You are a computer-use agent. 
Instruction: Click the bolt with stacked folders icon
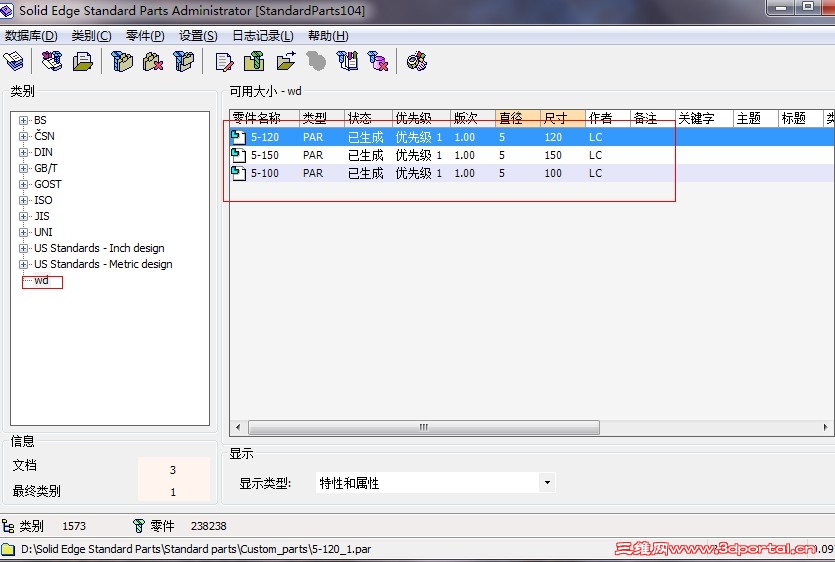tap(184, 61)
